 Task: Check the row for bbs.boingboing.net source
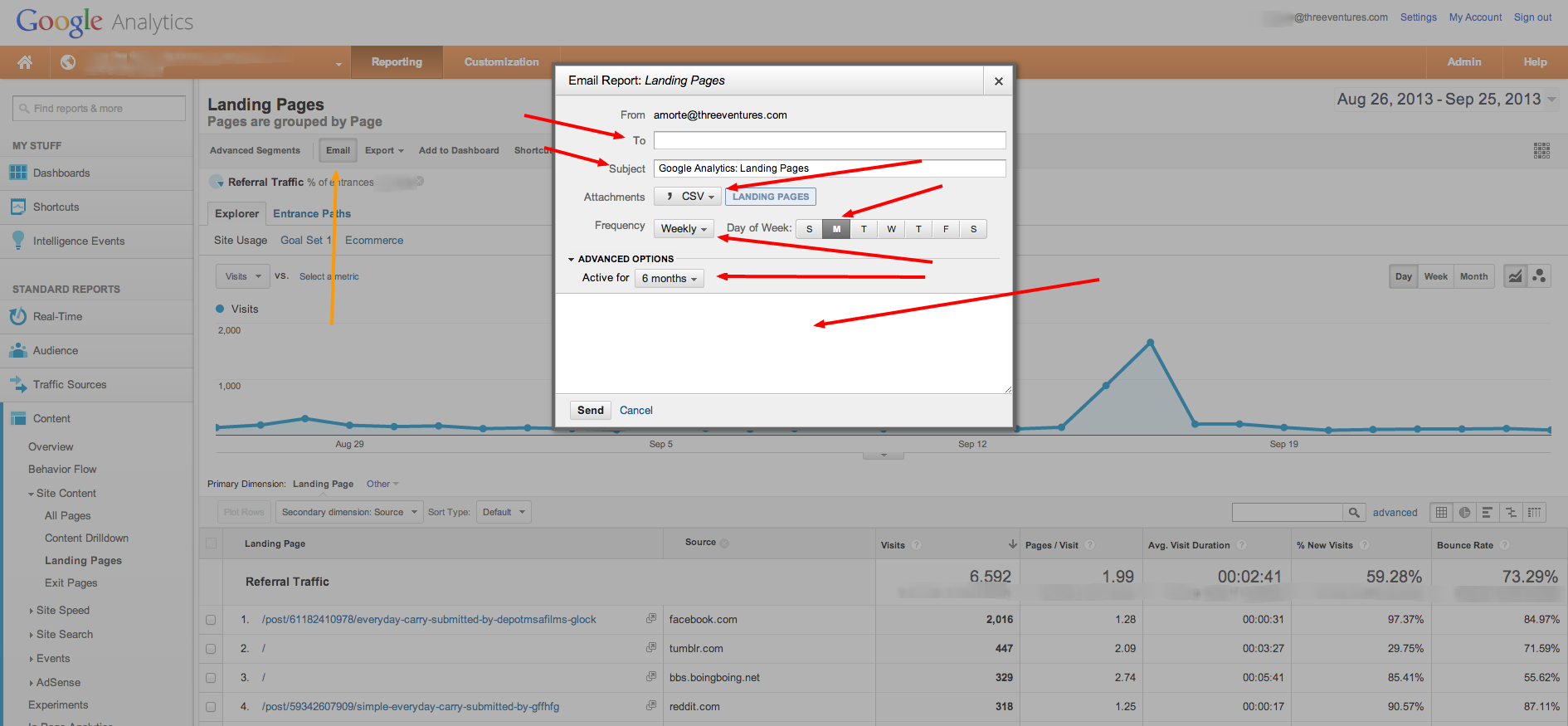tap(211, 678)
